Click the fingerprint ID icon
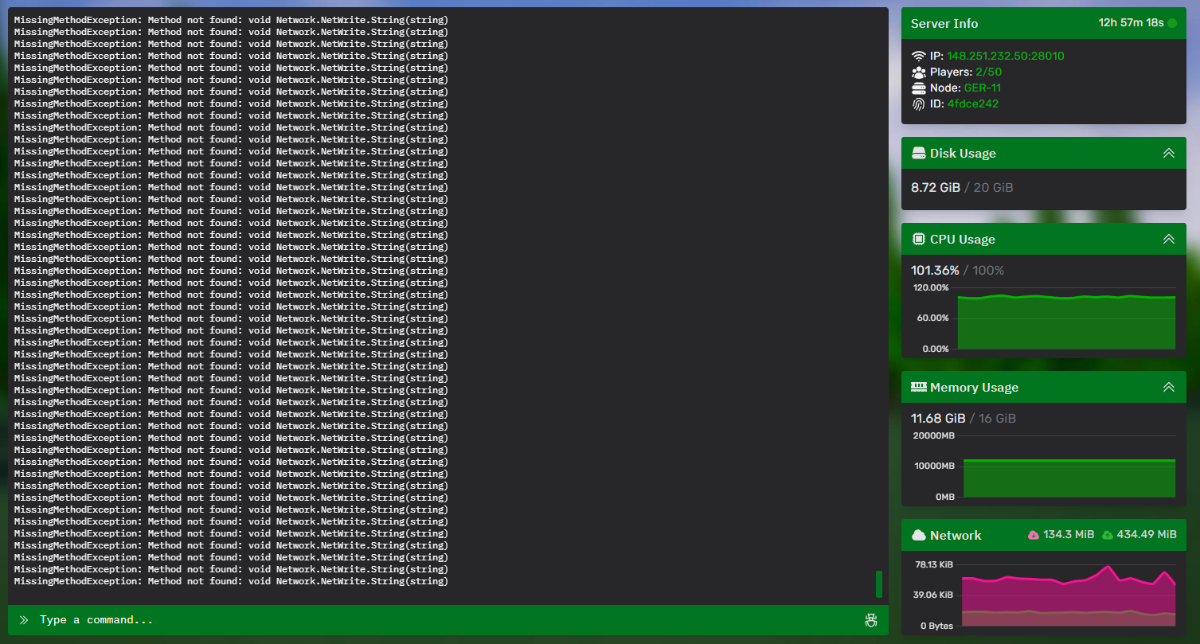 pyautogui.click(x=918, y=104)
